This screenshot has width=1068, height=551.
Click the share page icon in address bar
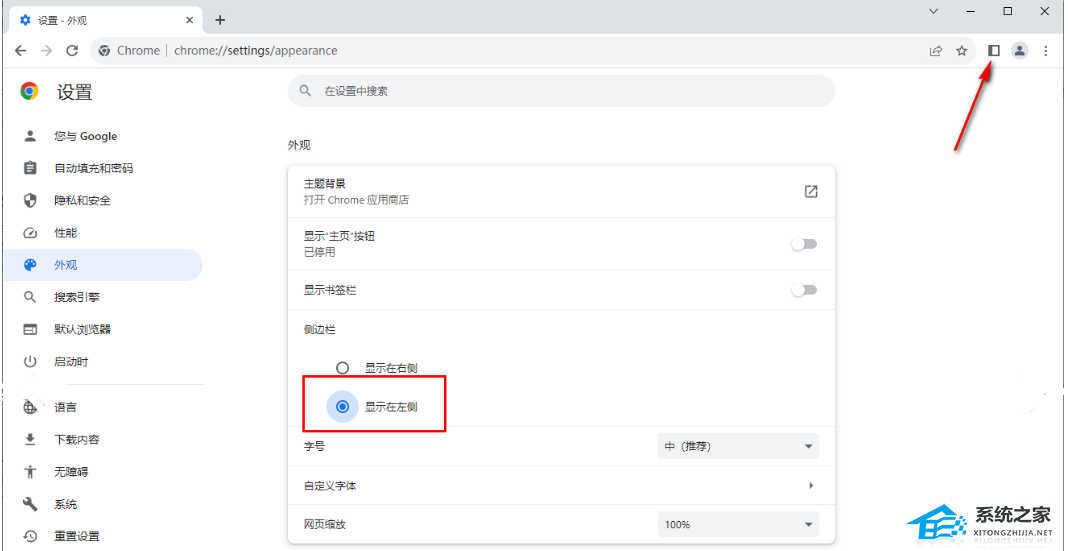coord(936,50)
